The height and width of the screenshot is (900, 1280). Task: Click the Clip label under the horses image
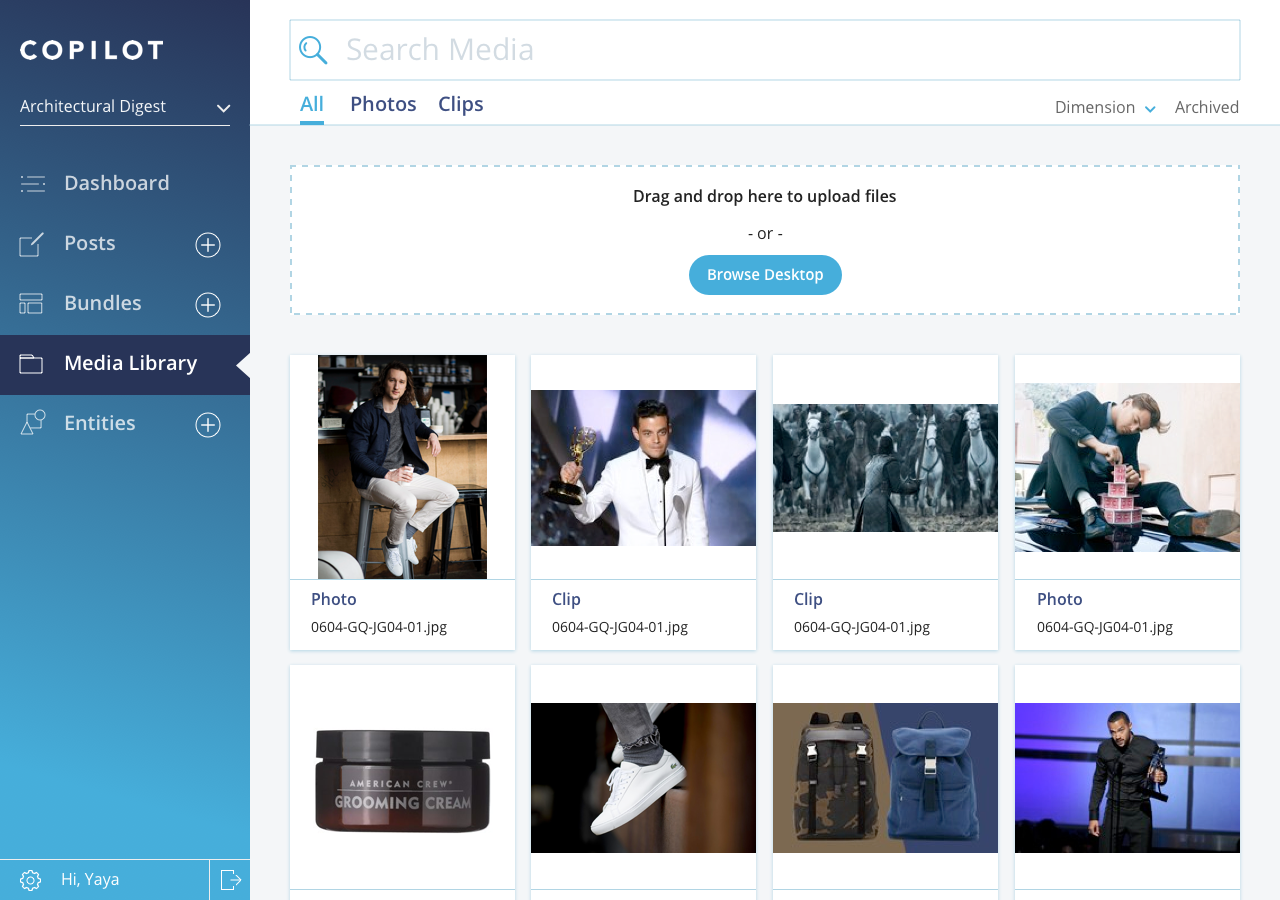click(808, 600)
